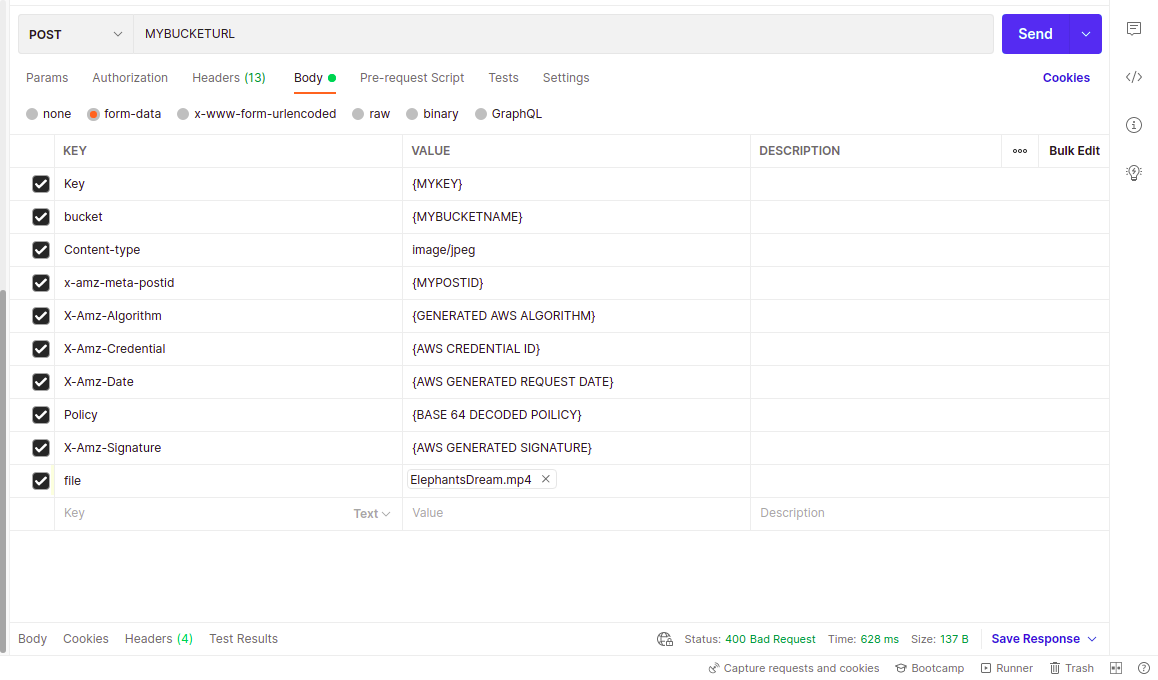The width and height of the screenshot is (1158, 680).
Task: Open the Text type dropdown in new row
Action: pyautogui.click(x=371, y=514)
